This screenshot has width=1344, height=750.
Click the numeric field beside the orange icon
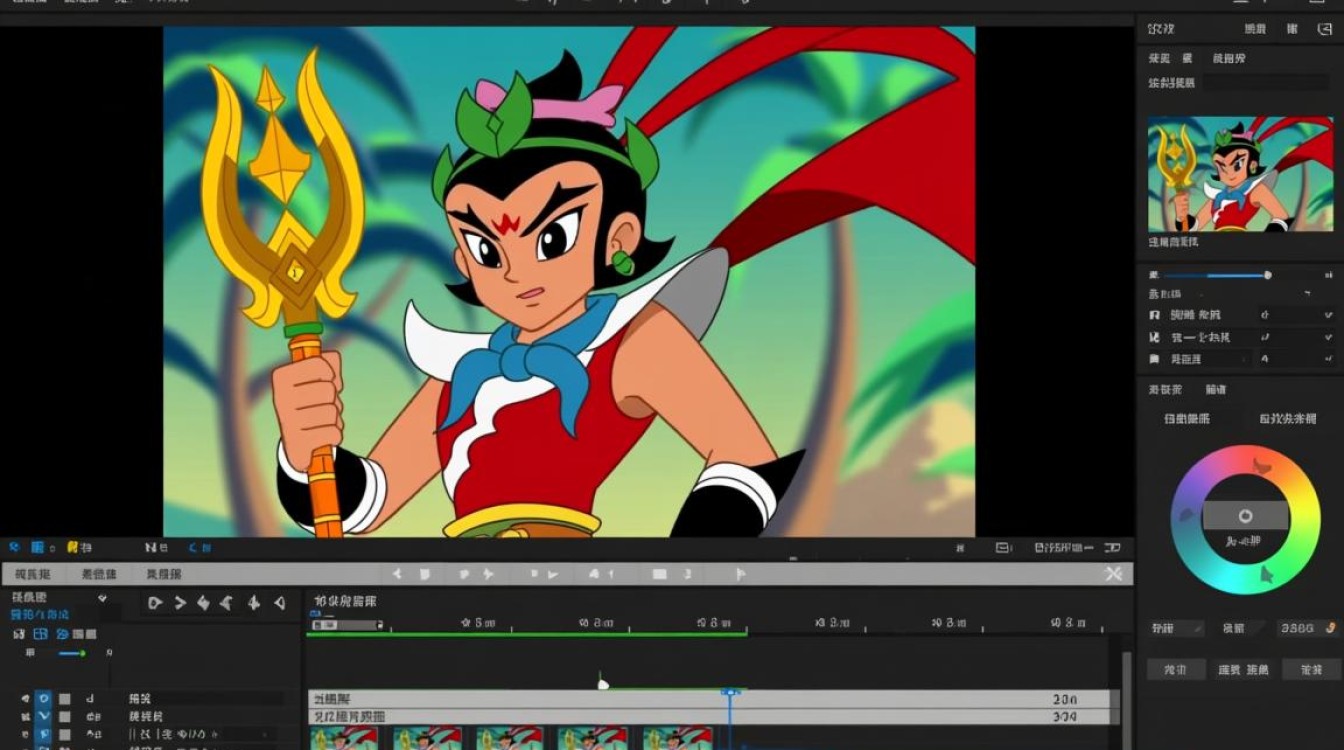coord(1298,628)
